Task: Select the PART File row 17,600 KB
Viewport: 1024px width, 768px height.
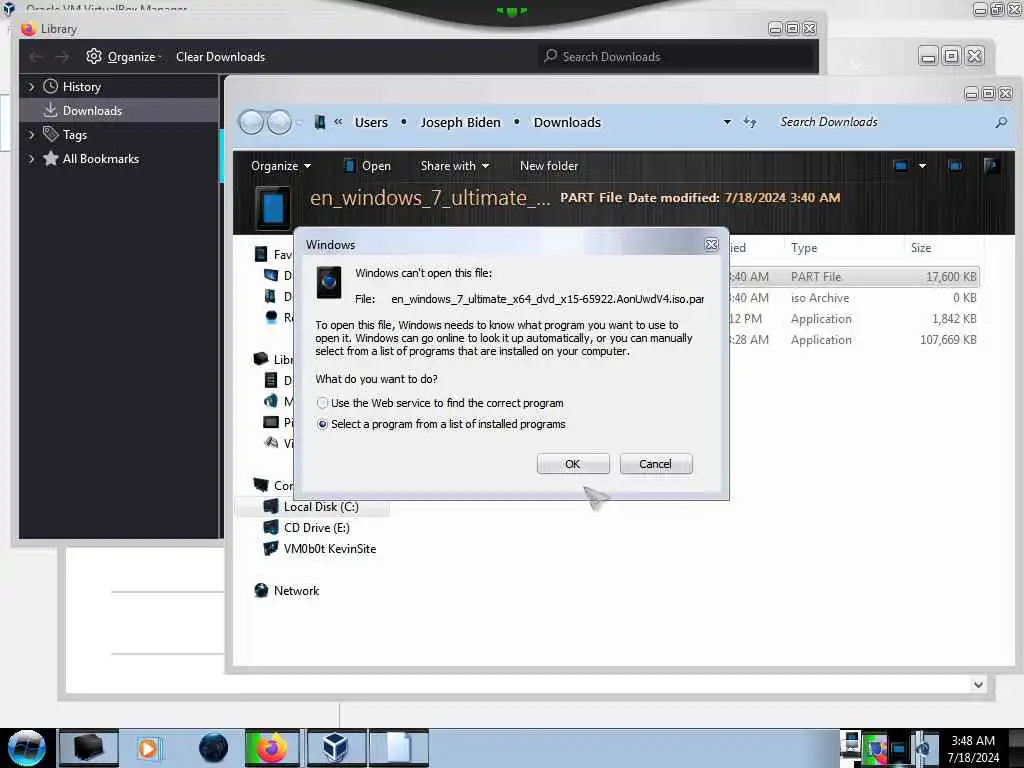Action: pos(854,276)
